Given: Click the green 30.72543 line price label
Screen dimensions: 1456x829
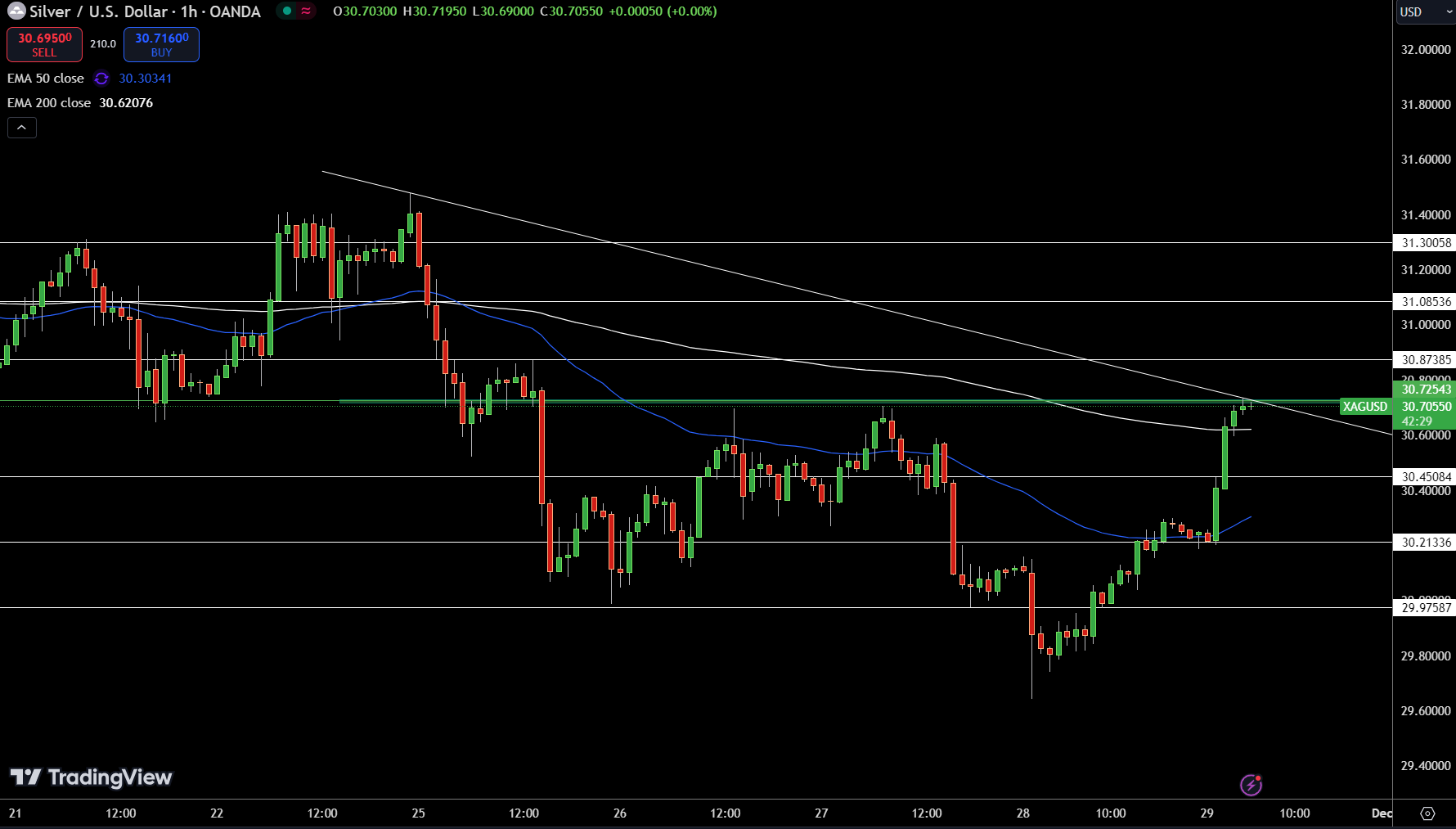Looking at the screenshot, I should 1426,390.
